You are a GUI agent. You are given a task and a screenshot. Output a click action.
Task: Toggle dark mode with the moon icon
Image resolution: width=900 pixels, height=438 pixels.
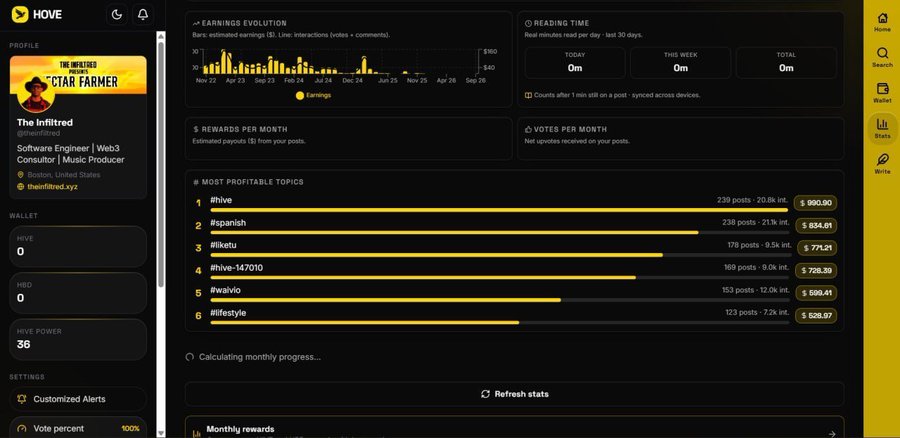[x=117, y=15]
